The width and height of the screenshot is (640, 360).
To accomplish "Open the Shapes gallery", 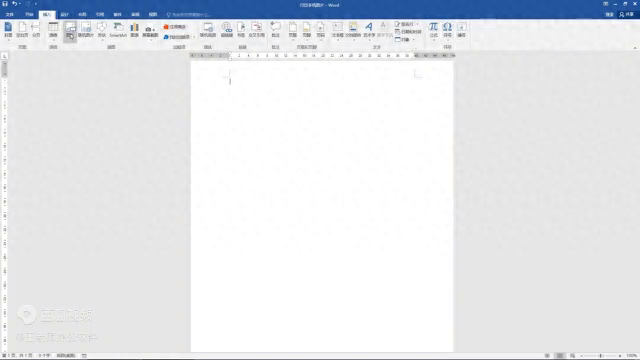I will [x=102, y=30].
